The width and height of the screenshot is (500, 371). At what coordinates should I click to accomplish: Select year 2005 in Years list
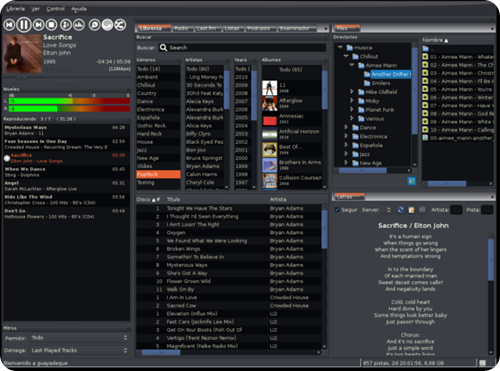pos(242,117)
